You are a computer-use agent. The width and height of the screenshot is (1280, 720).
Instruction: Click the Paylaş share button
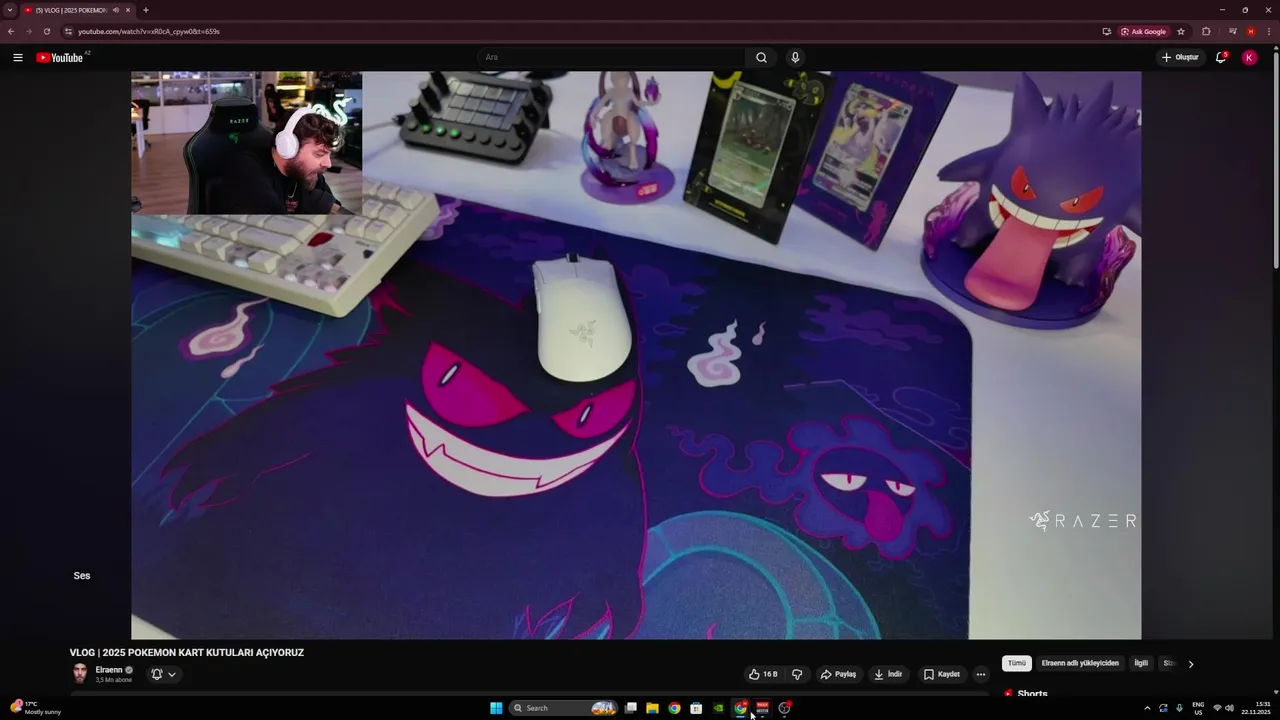[x=838, y=674]
